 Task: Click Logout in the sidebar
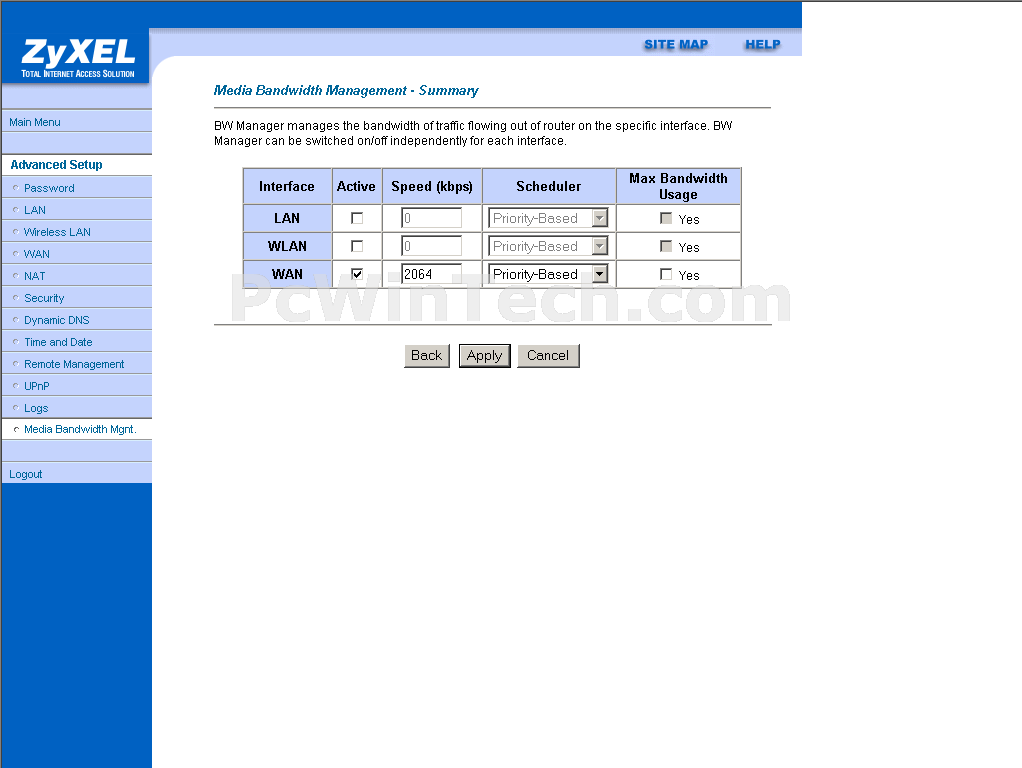pyautogui.click(x=25, y=474)
